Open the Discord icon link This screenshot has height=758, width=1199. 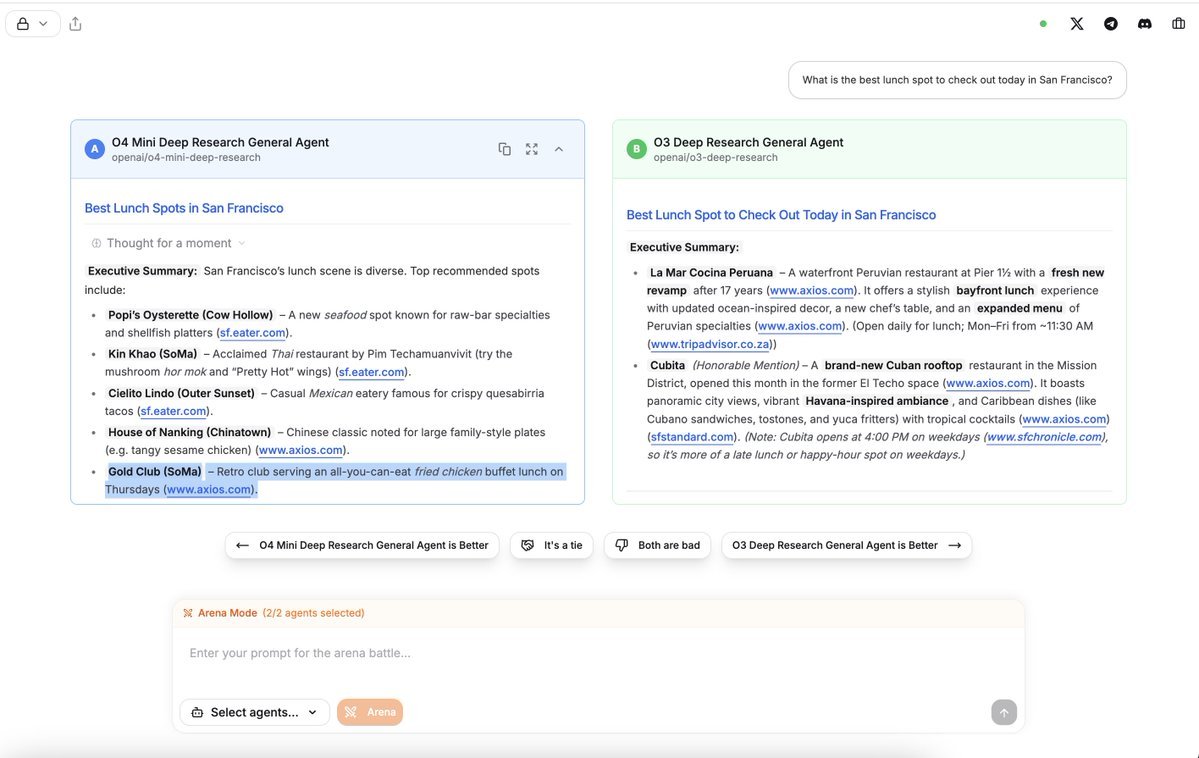1144,24
